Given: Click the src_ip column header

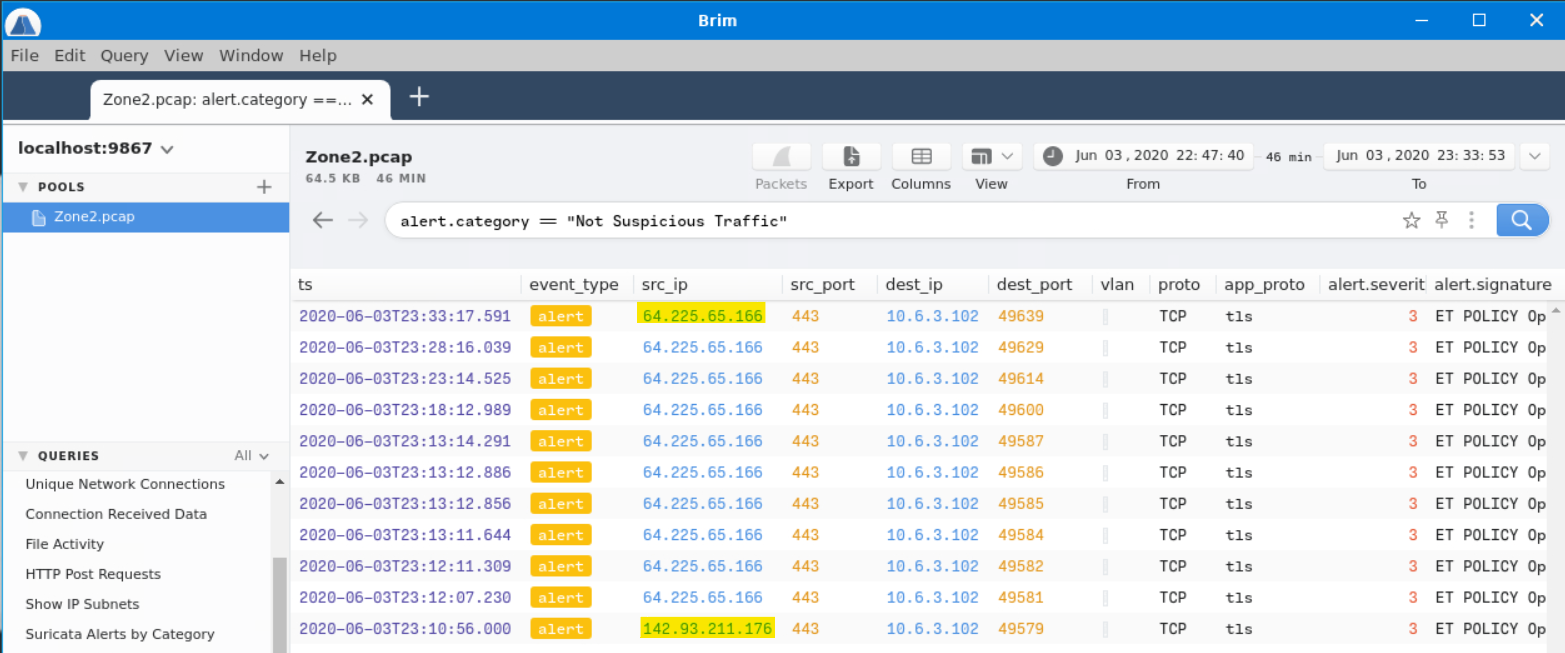Looking at the screenshot, I should (x=665, y=285).
